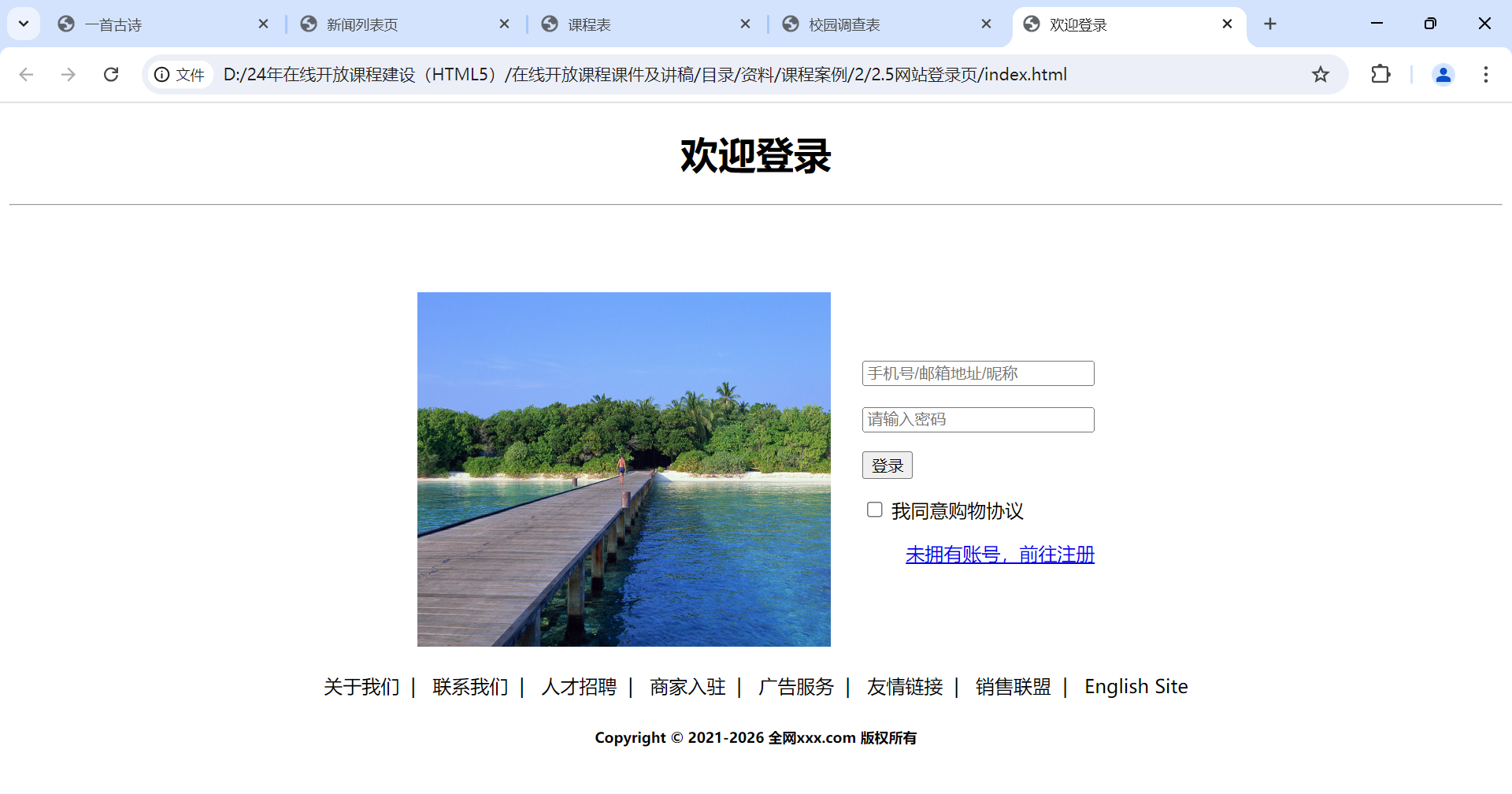Switch to the 校园调查表 tab
The height and width of the screenshot is (794, 1512).
(887, 24)
